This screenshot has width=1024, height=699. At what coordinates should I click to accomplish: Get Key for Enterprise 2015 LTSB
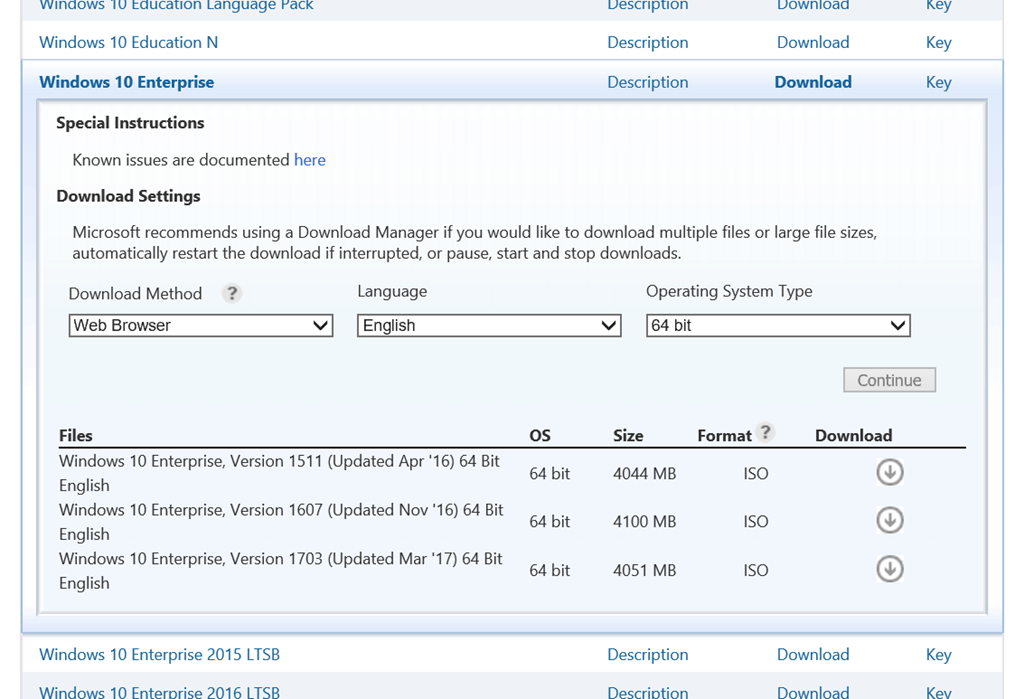(x=938, y=655)
